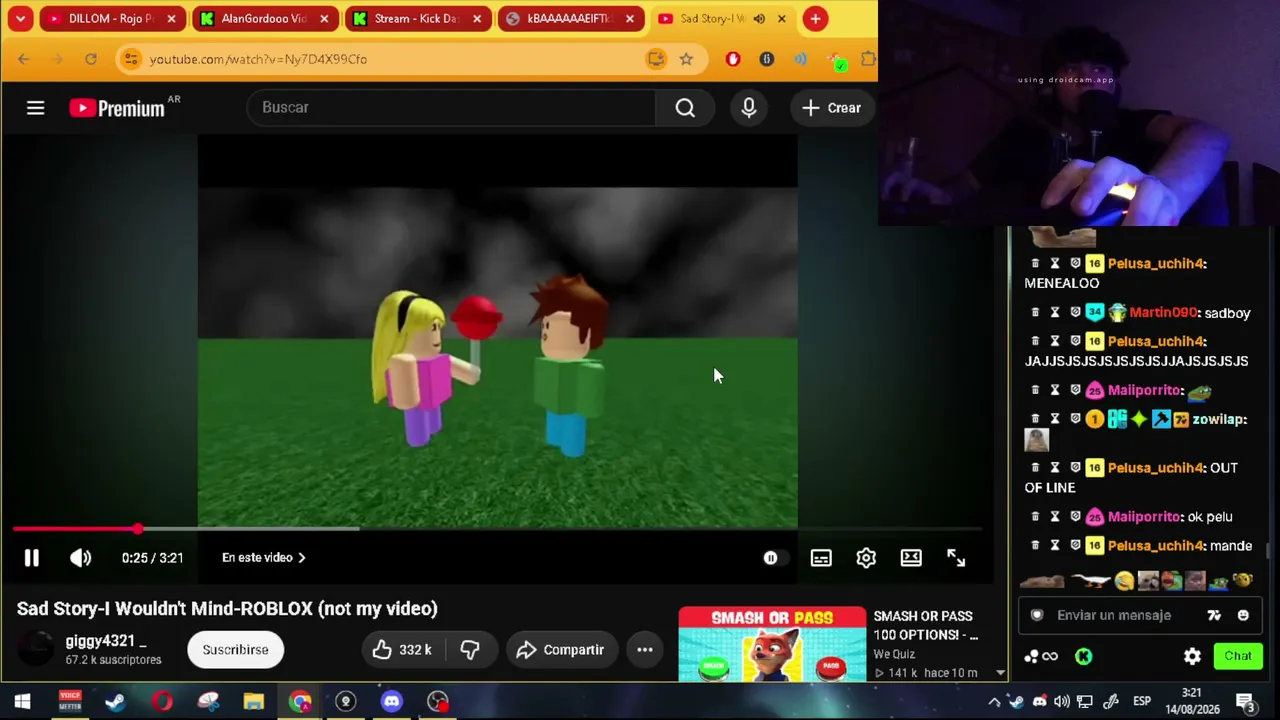
Task: Open the YouTube guide hamburger menu
Action: click(x=35, y=108)
